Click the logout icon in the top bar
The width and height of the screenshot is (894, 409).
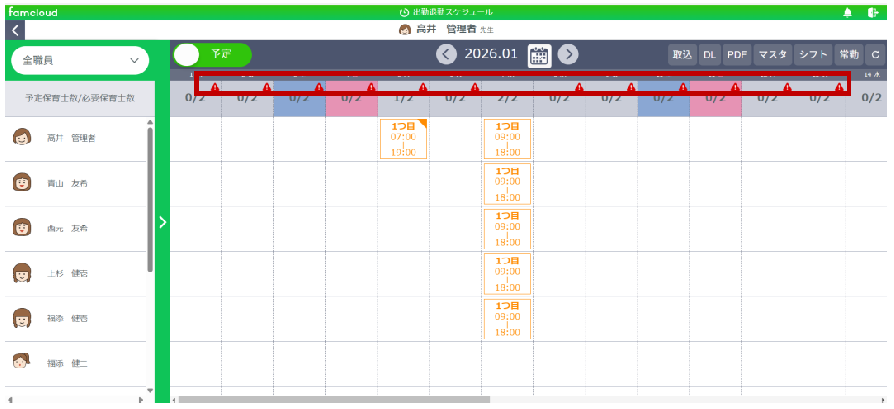pyautogui.click(x=874, y=12)
